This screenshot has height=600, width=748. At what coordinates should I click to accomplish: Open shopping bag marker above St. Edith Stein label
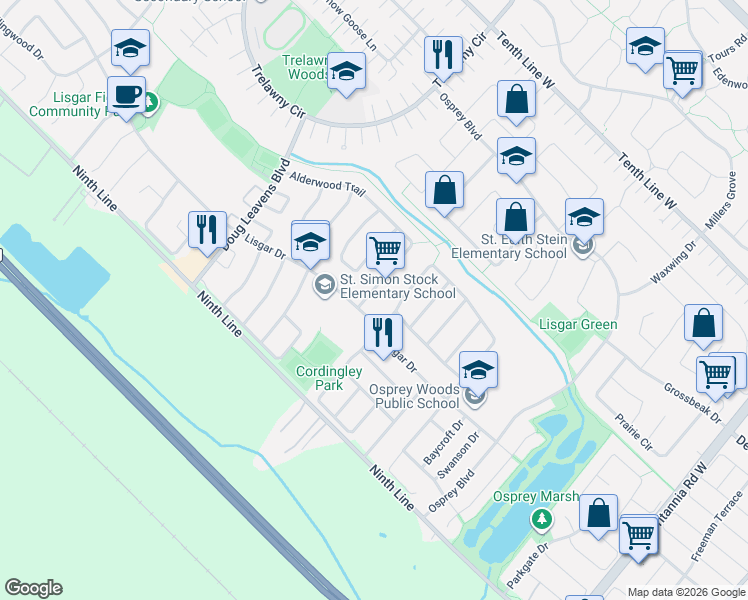[515, 218]
